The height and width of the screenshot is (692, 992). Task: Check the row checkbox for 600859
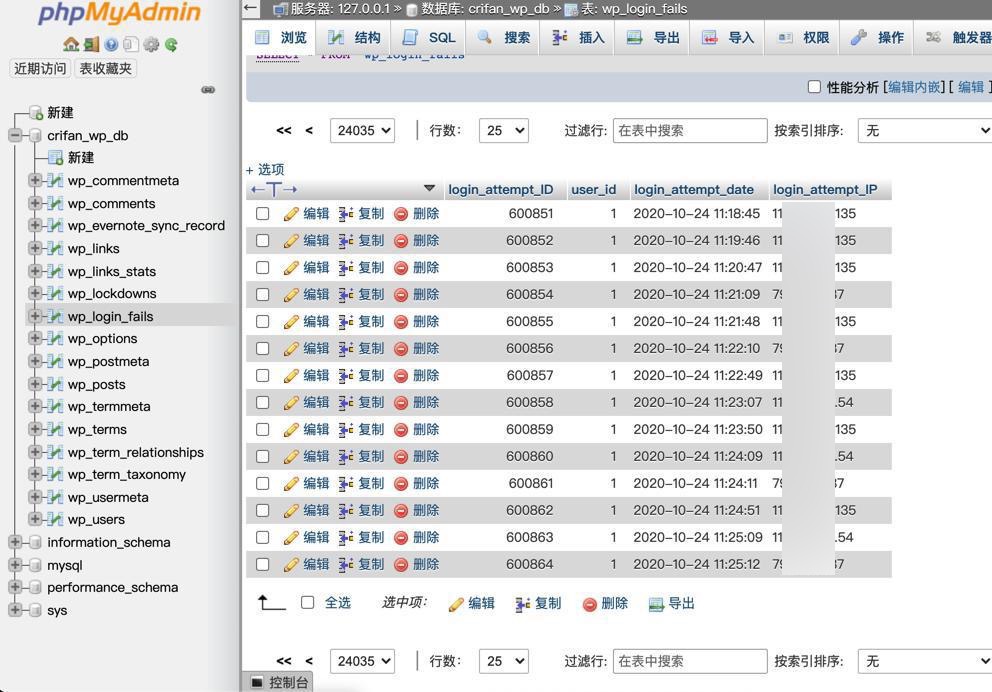coord(263,429)
